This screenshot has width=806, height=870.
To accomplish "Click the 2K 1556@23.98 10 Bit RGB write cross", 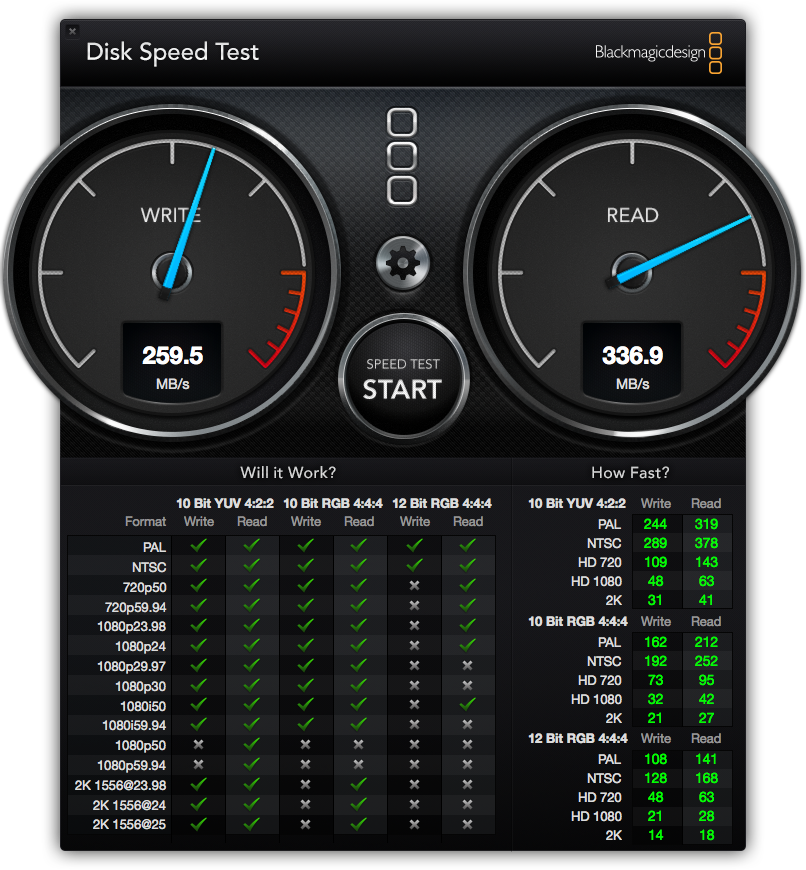I will tap(305, 785).
